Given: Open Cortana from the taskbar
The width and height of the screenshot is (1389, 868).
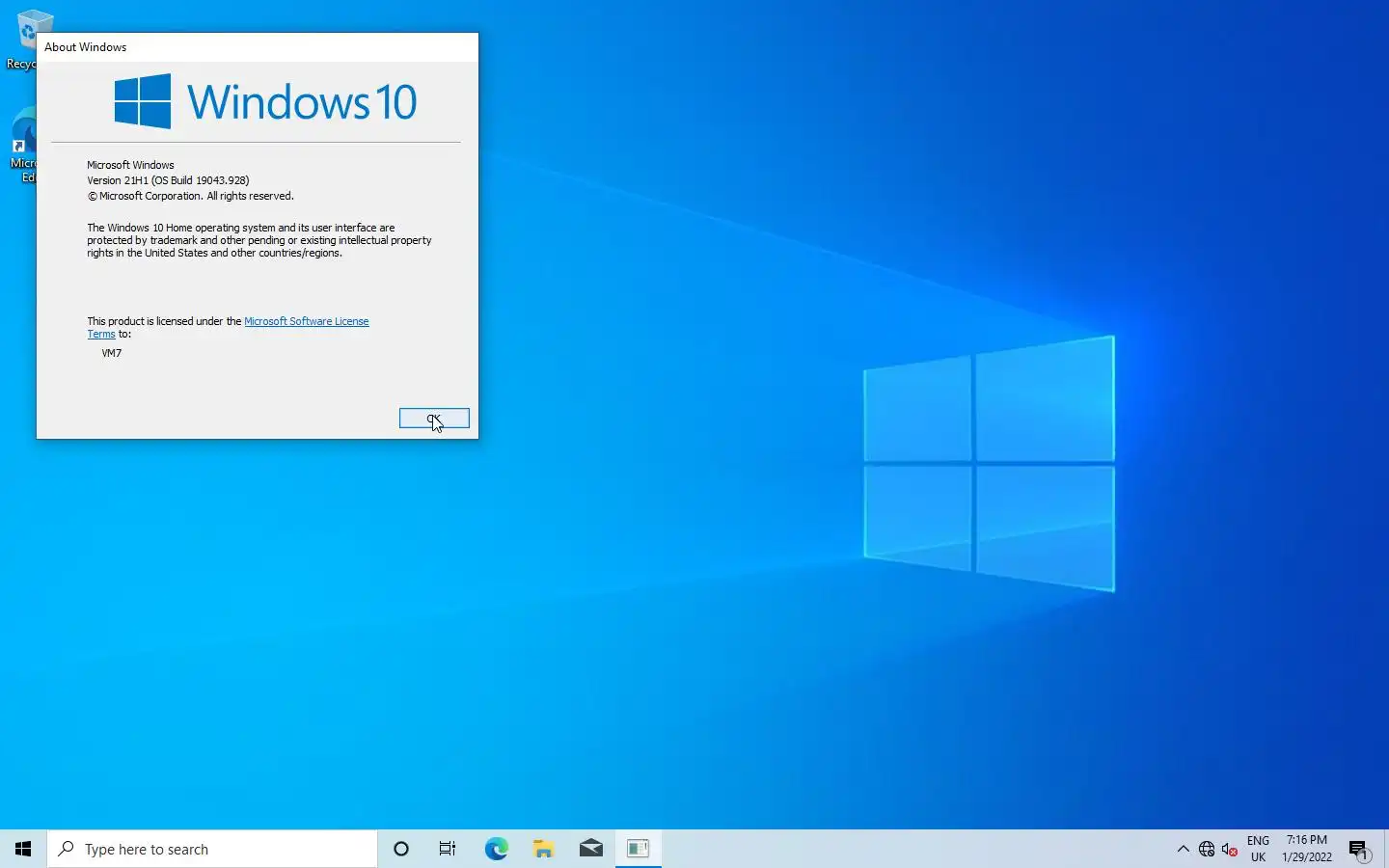Looking at the screenshot, I should (x=401, y=849).
